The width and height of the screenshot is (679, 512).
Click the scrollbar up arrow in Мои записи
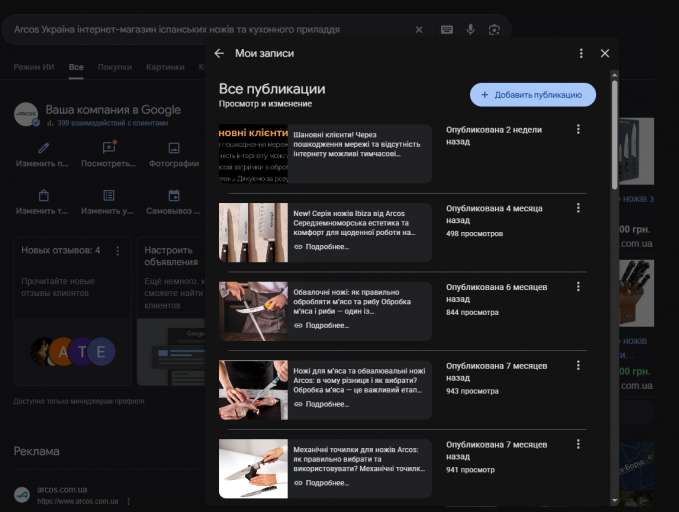click(614, 75)
